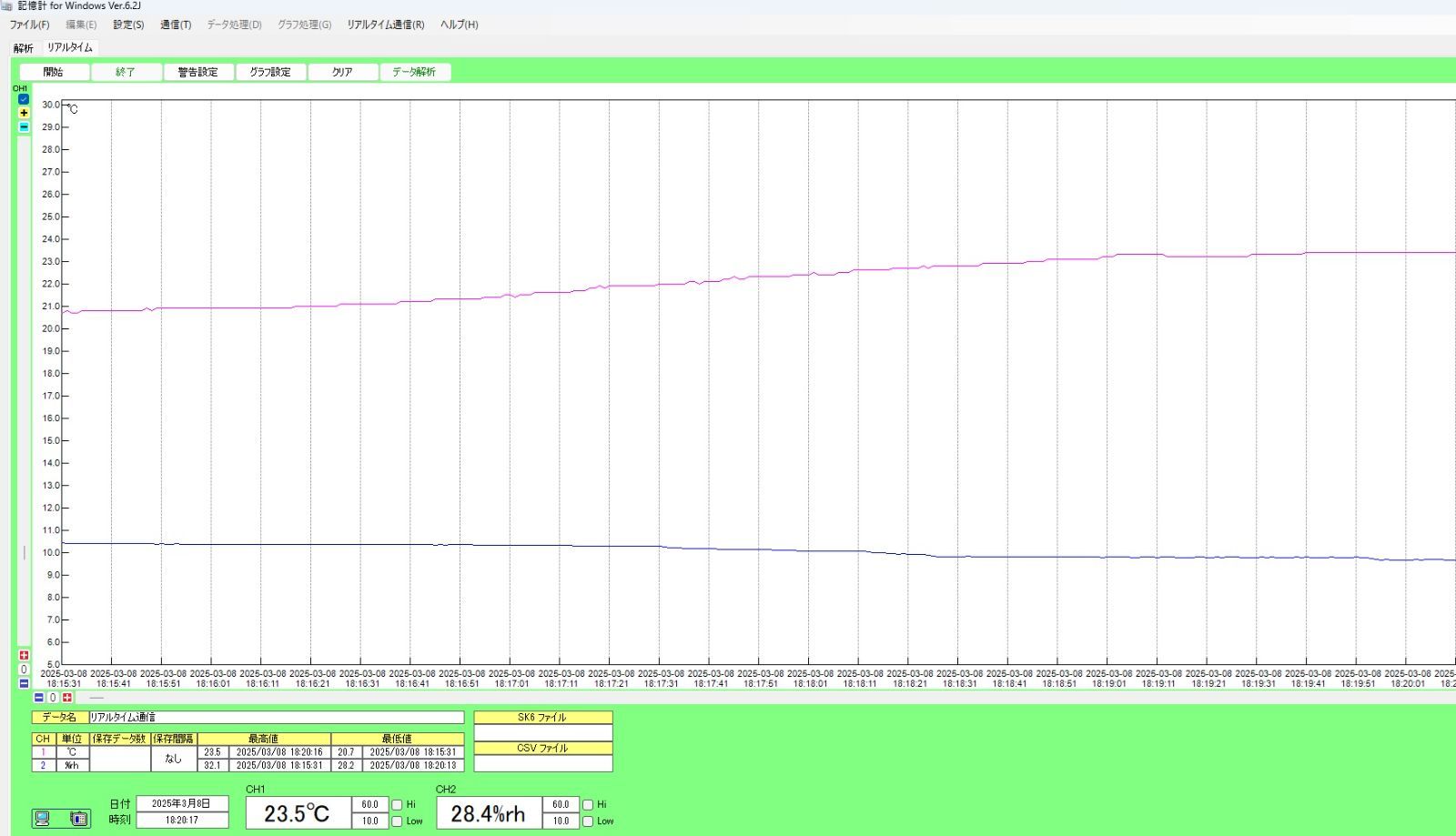The height and width of the screenshot is (836, 1456).
Task: Toggle the CH1 visibility checkbox
Action: (x=24, y=99)
